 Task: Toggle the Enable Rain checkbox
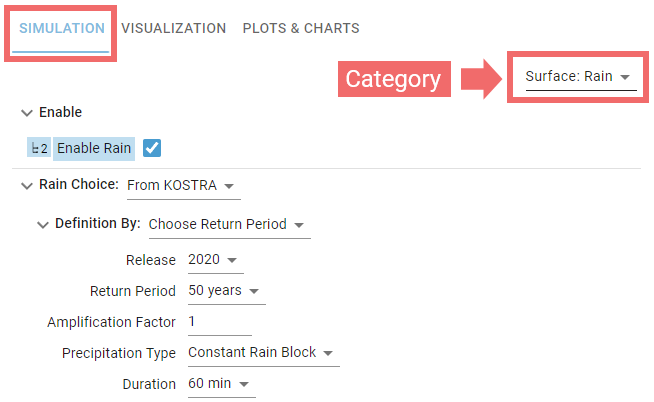click(152, 148)
